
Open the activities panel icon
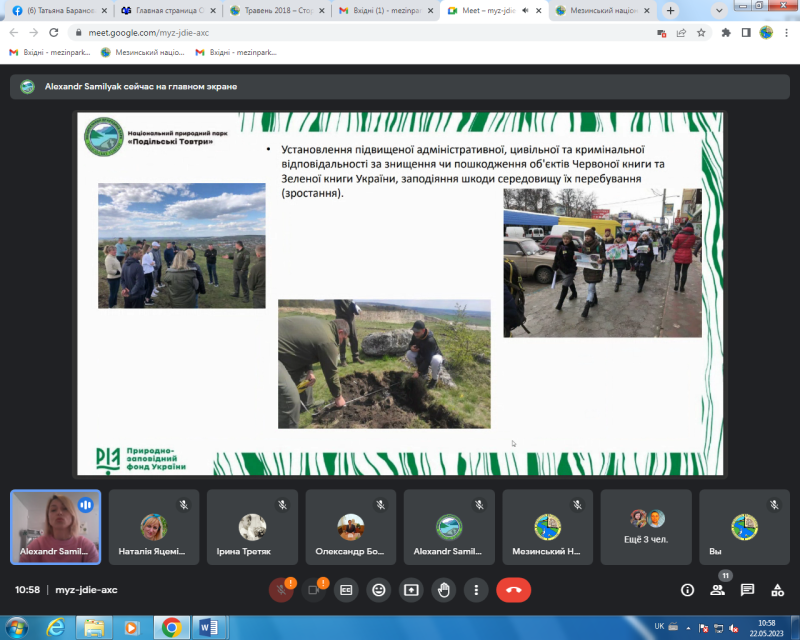(x=777, y=590)
